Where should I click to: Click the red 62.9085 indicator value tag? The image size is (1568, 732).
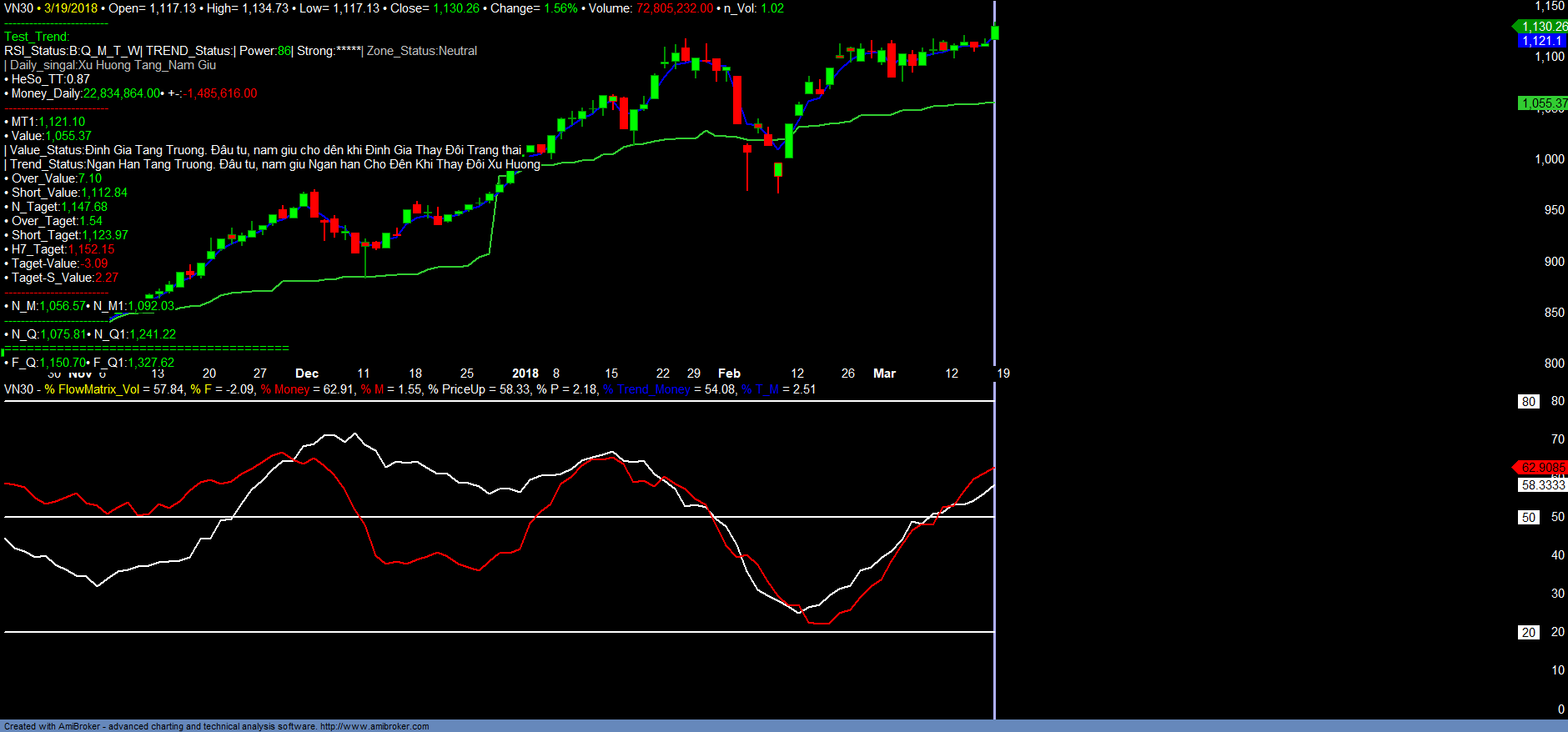tap(1542, 468)
